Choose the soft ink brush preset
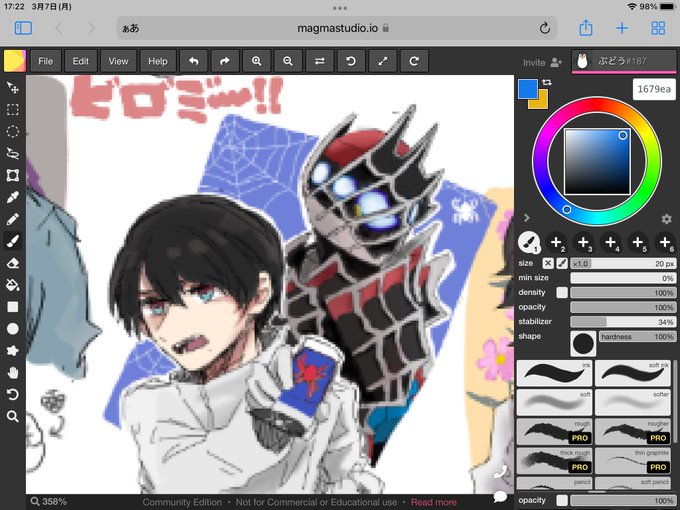The image size is (680, 510). click(x=633, y=373)
